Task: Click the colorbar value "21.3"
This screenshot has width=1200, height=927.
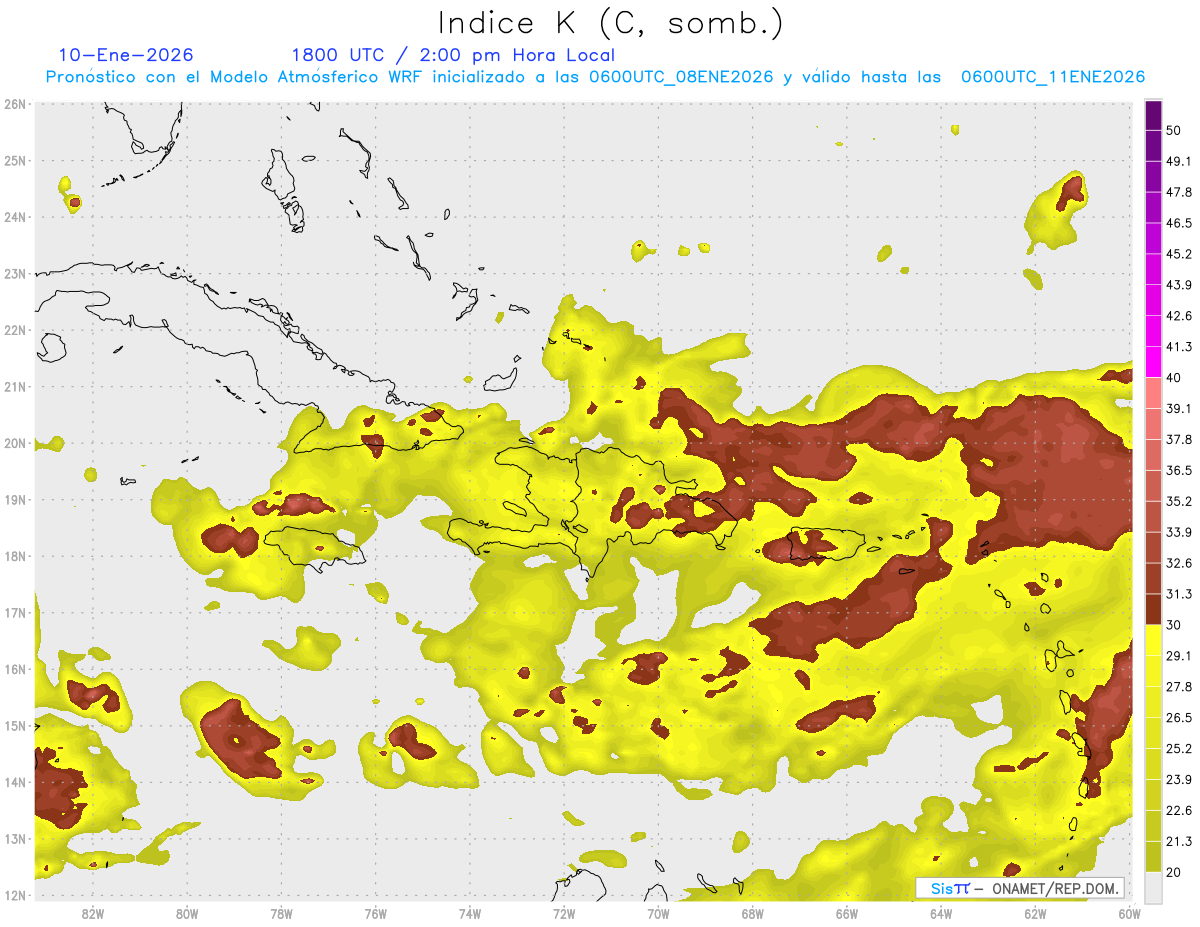Action: point(1178,841)
